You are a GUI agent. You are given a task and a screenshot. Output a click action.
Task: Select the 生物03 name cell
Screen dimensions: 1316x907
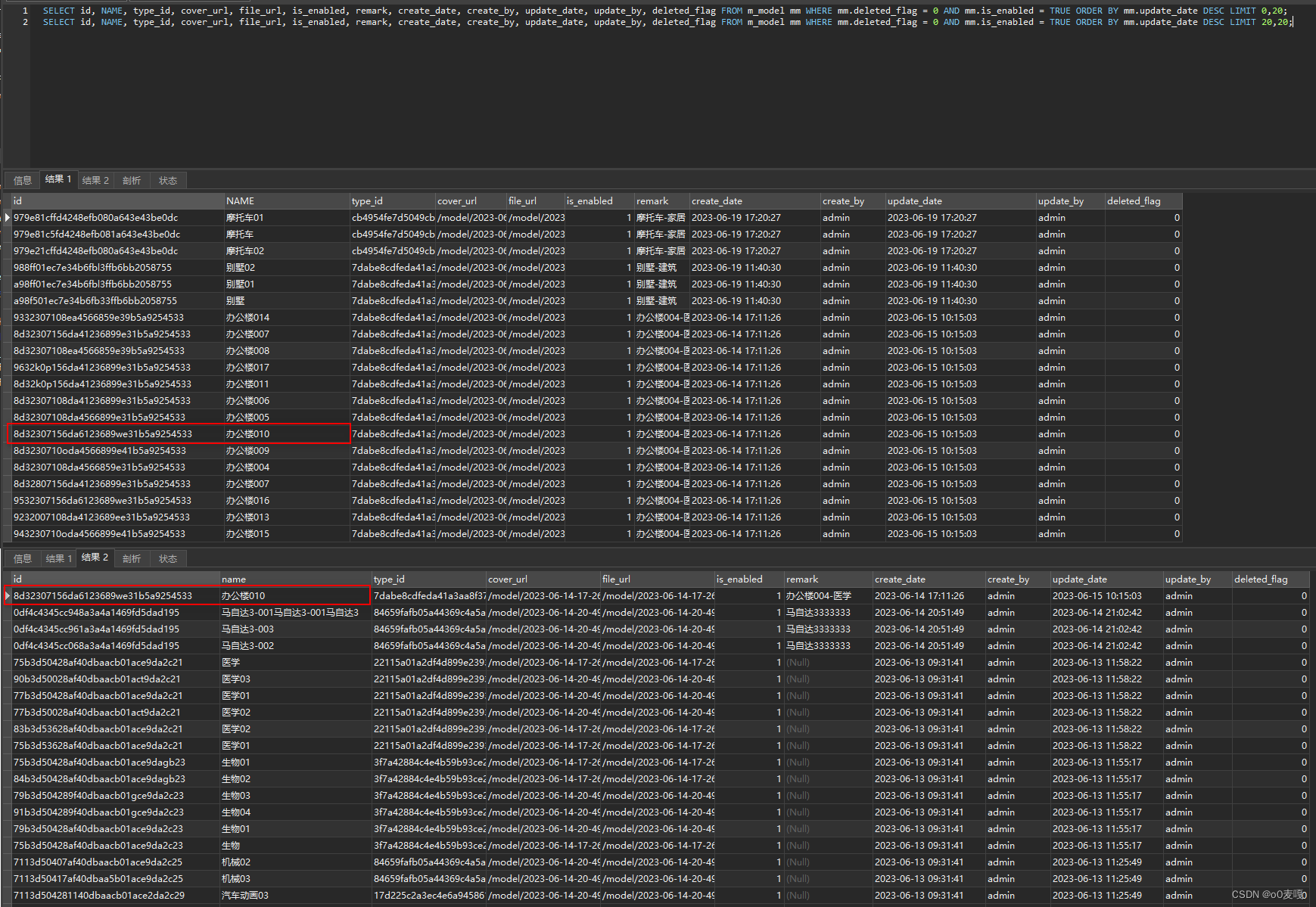(295, 796)
